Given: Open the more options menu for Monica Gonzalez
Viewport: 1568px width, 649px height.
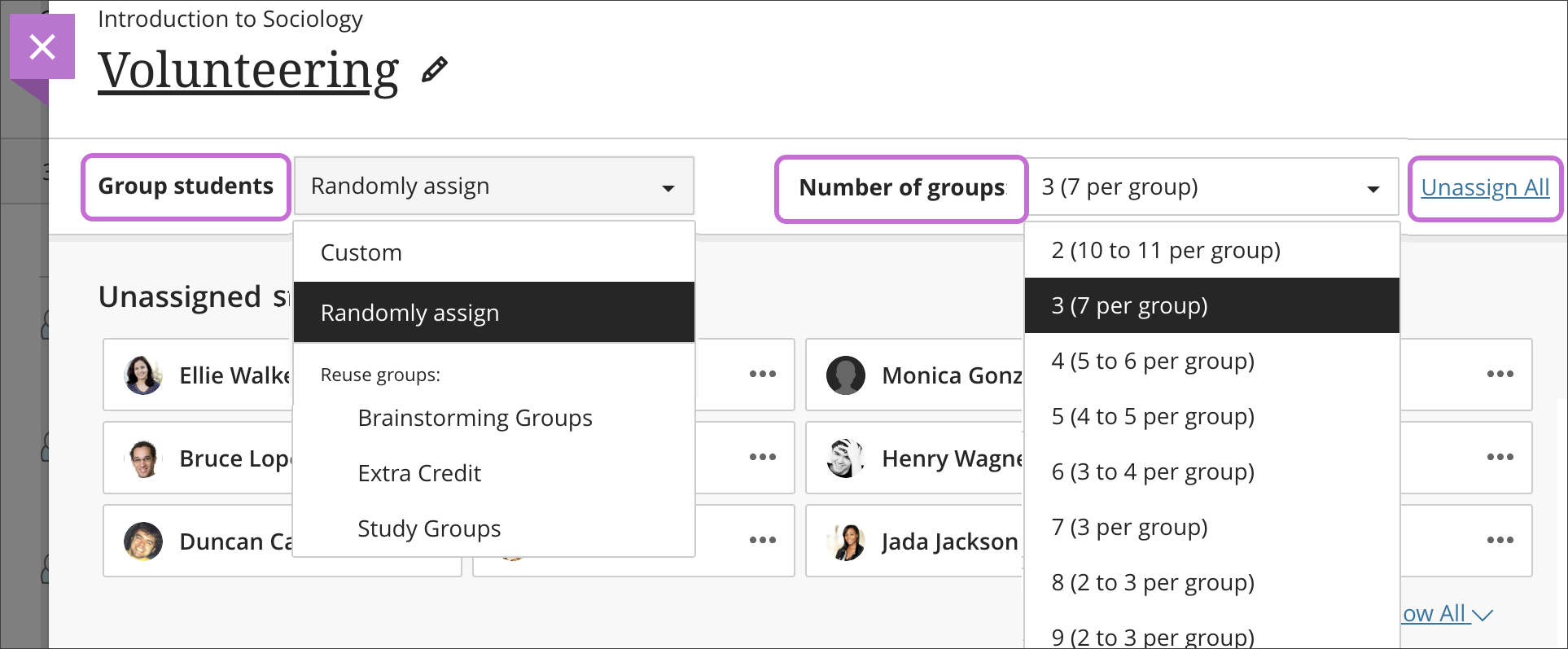Looking at the screenshot, I should coord(1499,375).
